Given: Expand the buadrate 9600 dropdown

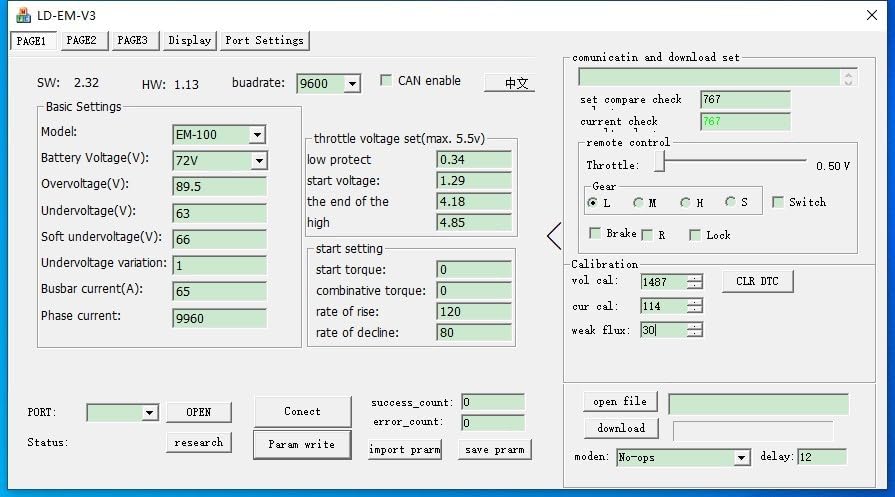Looking at the screenshot, I should [x=353, y=84].
